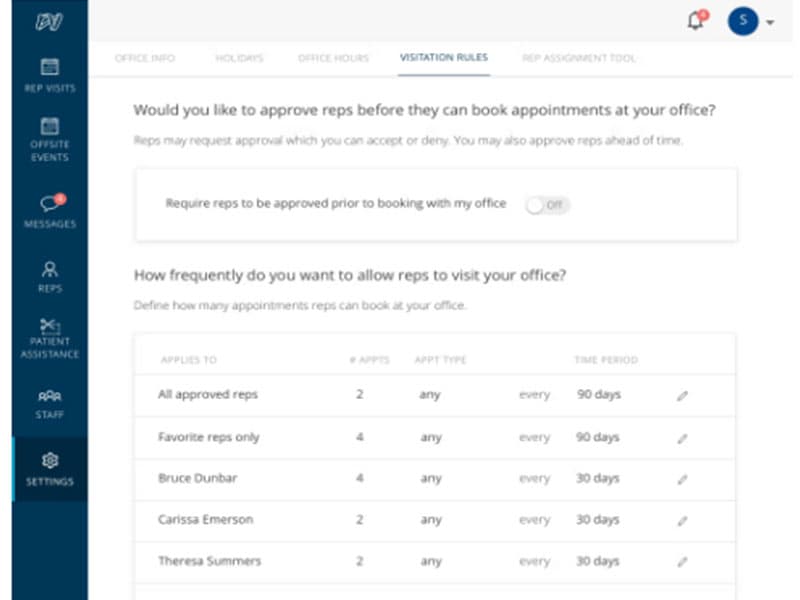Click pencil icon for Bruce Dunbar
The height and width of the screenshot is (600, 800).
[x=682, y=479]
